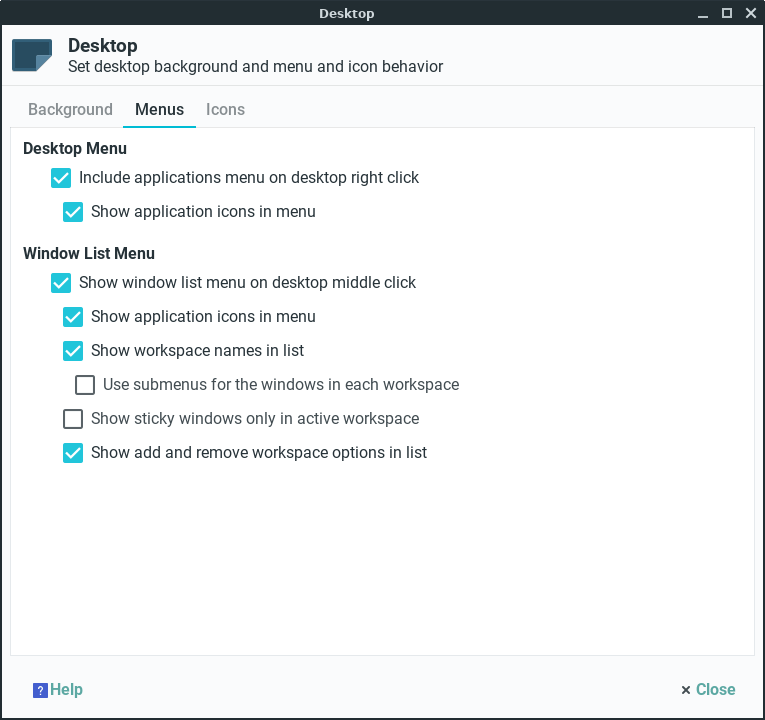765x720 pixels.
Task: Disable applications menu on desktop right click
Action: click(x=61, y=178)
